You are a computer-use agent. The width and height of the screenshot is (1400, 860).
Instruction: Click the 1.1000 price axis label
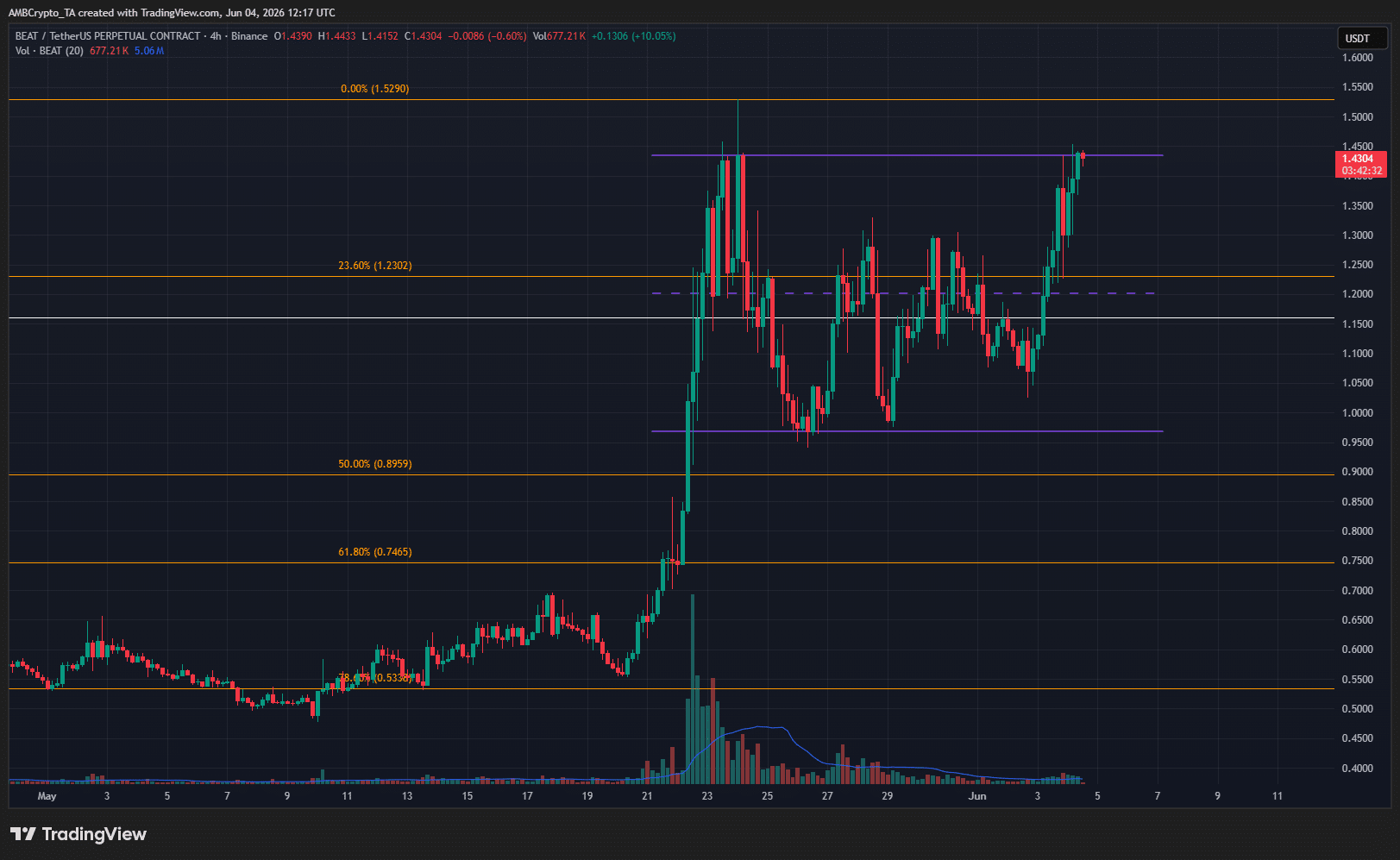pyautogui.click(x=1358, y=354)
